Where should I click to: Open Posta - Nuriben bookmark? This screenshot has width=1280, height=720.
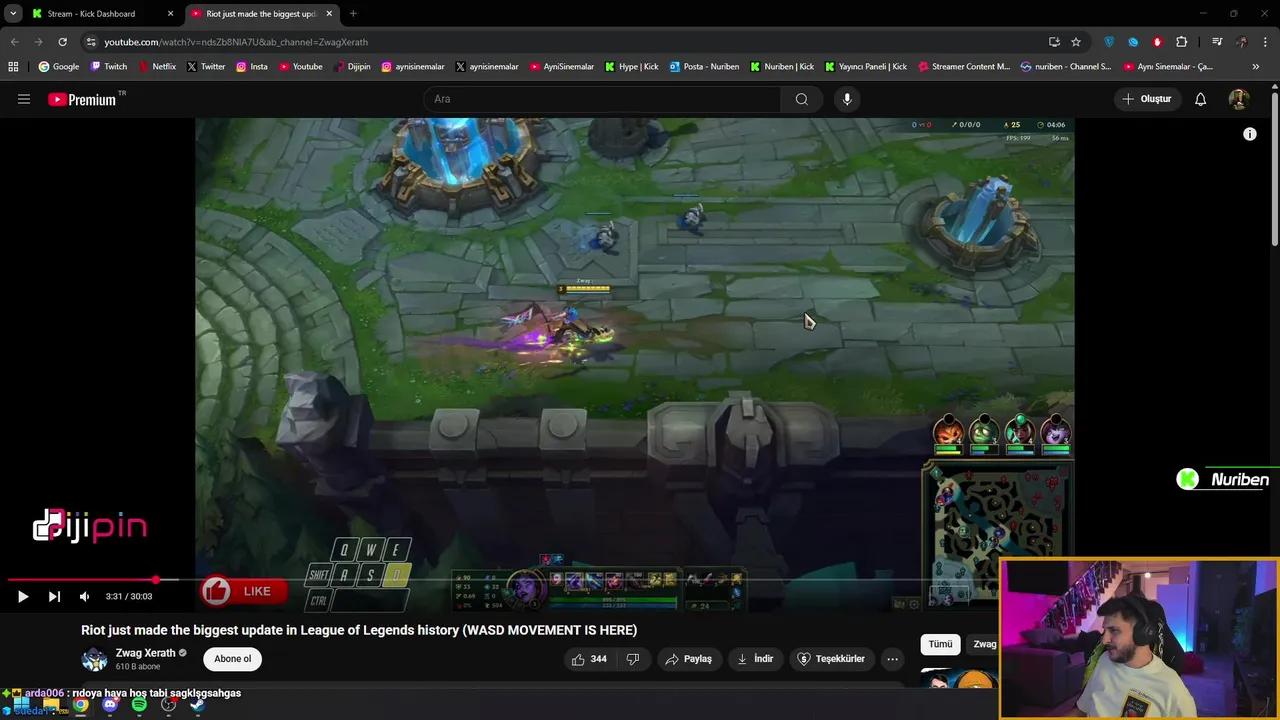click(x=704, y=67)
